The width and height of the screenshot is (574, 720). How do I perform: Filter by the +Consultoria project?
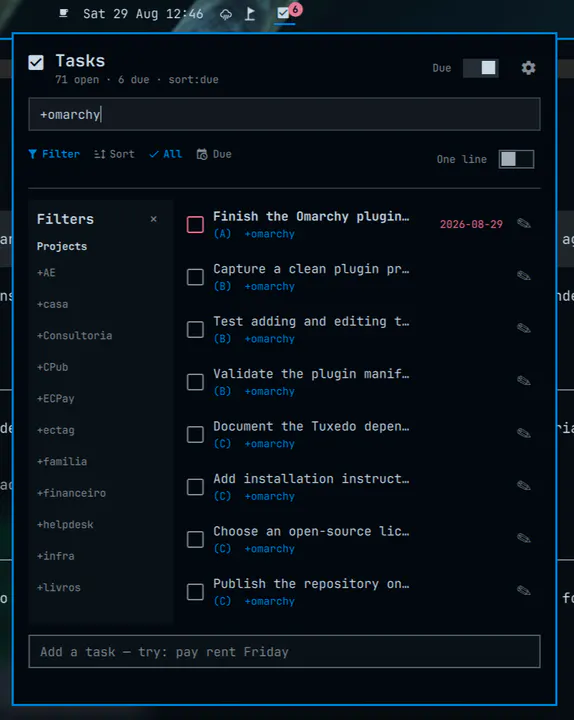click(x=74, y=336)
